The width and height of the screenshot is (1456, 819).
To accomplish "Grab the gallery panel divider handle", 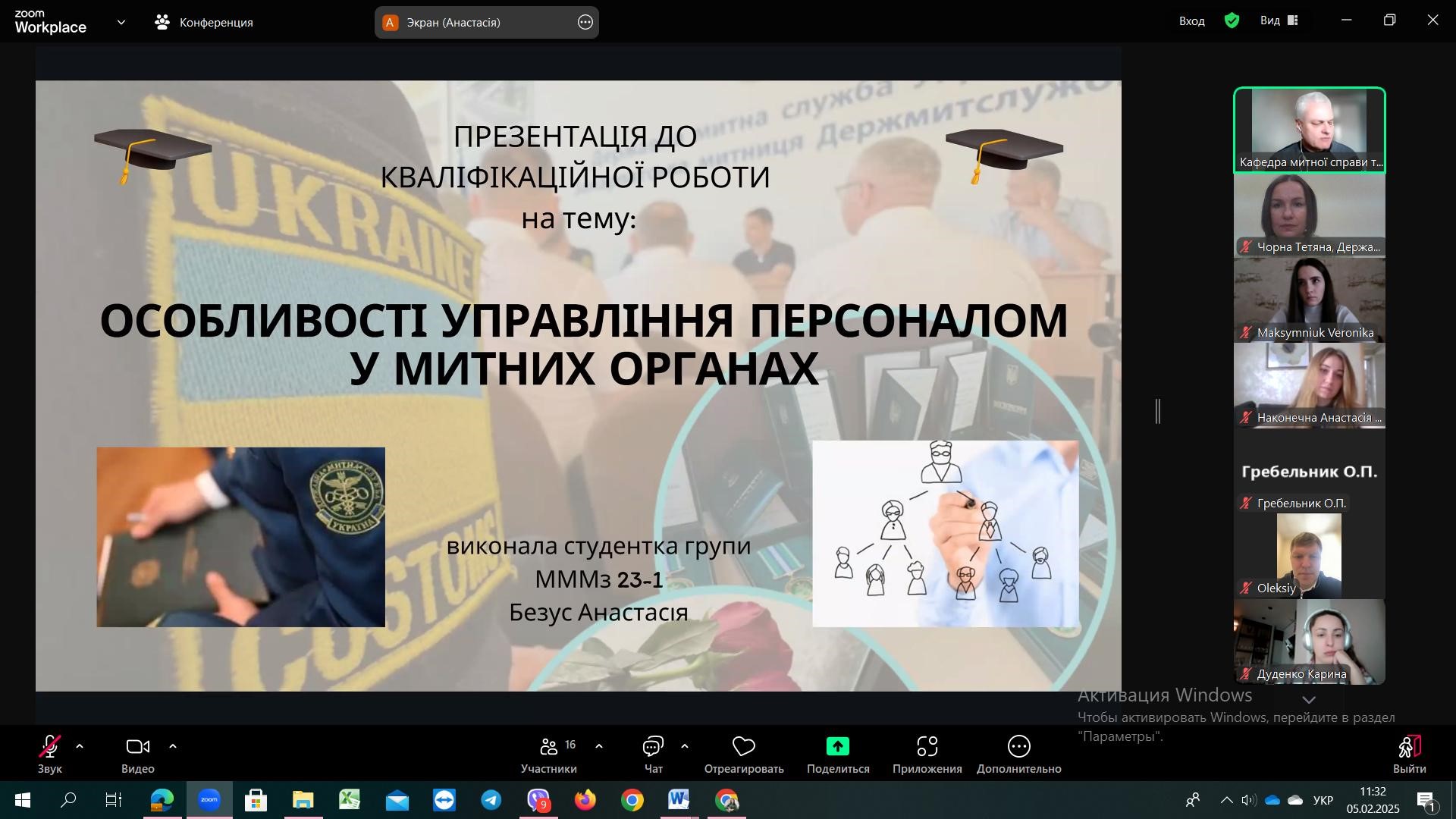I will click(1158, 411).
